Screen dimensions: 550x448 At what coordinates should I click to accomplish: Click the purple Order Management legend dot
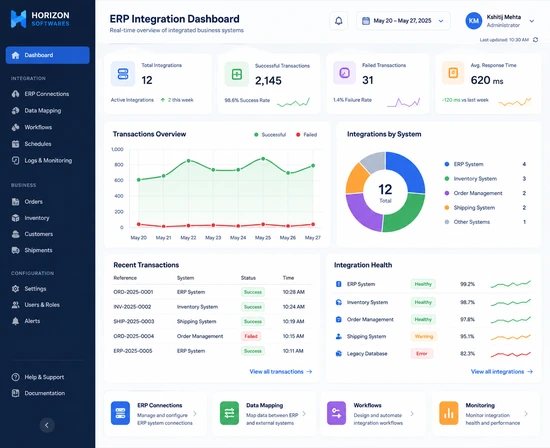click(x=447, y=193)
